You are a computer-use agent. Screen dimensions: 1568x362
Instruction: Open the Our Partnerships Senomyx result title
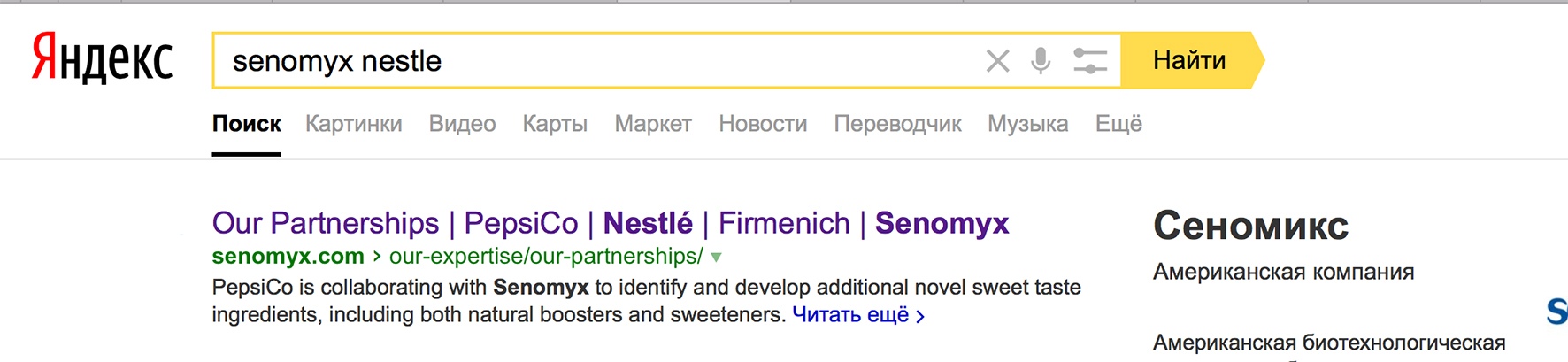coord(611,224)
